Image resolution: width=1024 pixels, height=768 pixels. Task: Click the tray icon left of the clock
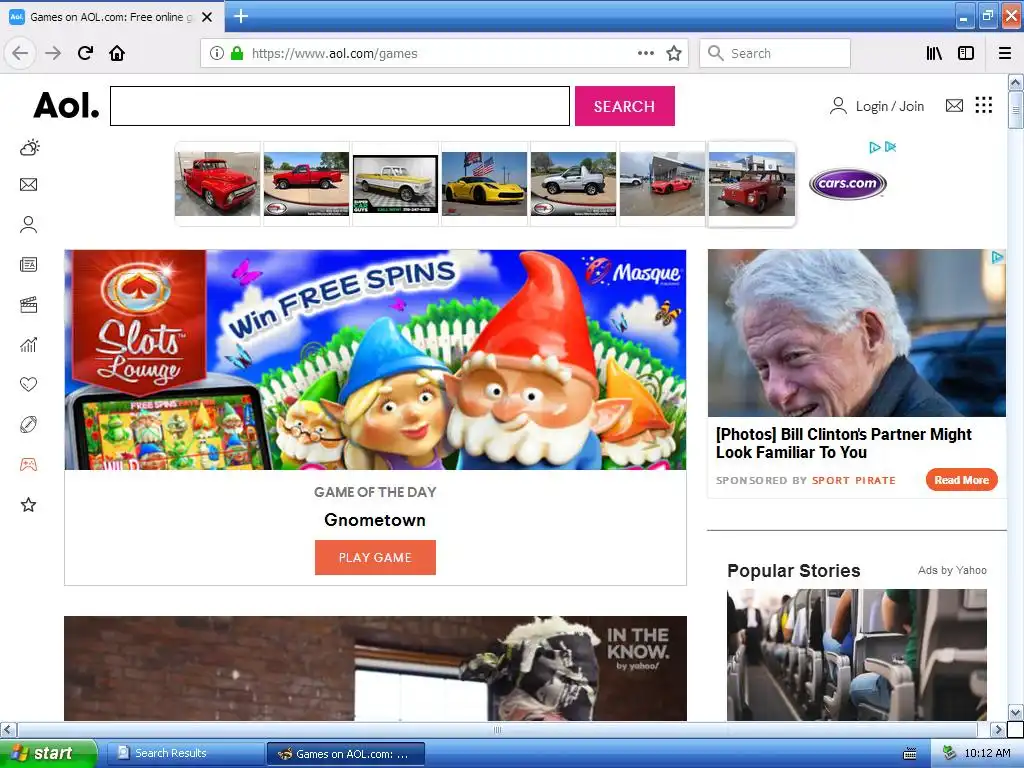coord(949,753)
